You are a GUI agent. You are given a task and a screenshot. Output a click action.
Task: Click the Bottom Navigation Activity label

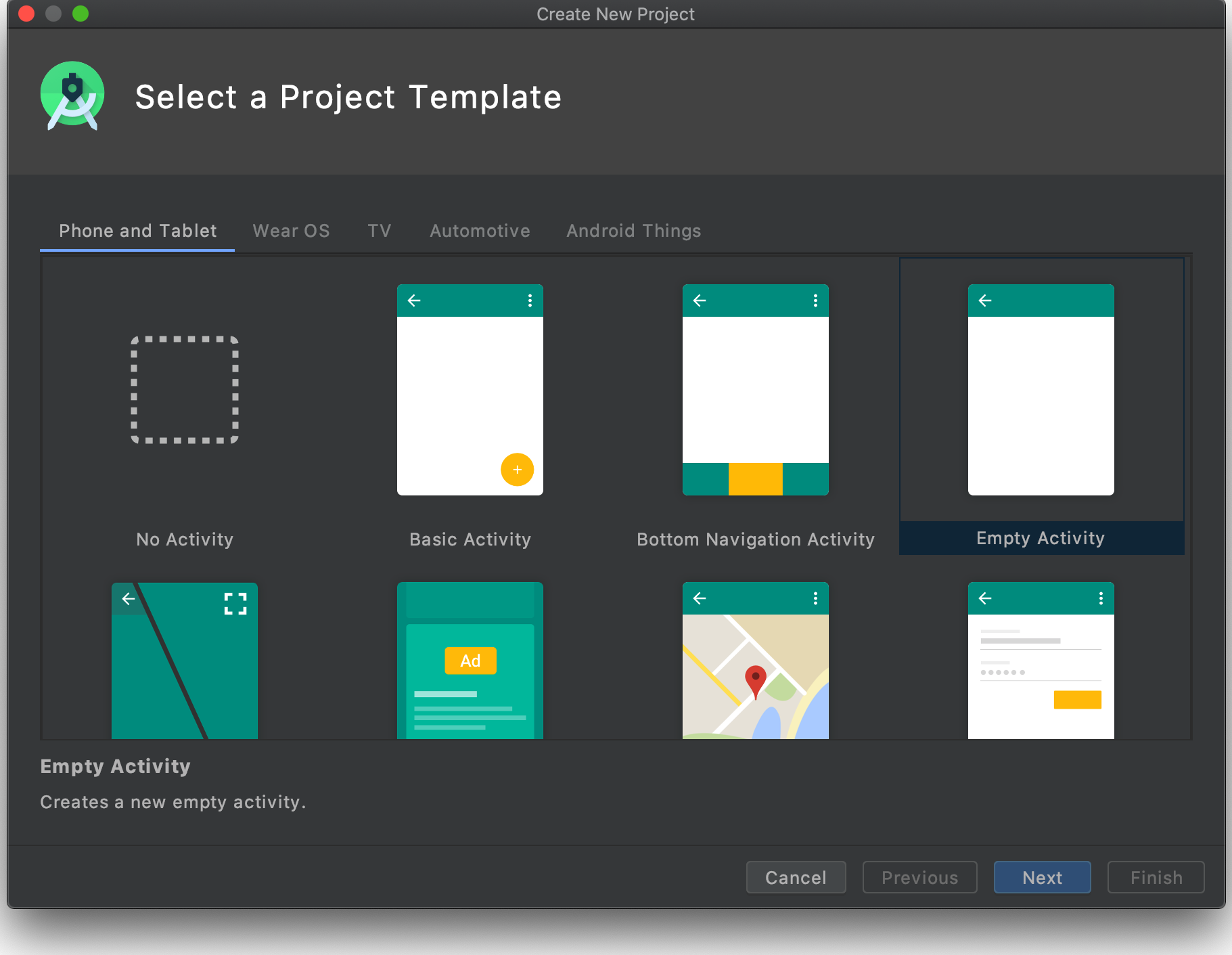click(x=756, y=539)
